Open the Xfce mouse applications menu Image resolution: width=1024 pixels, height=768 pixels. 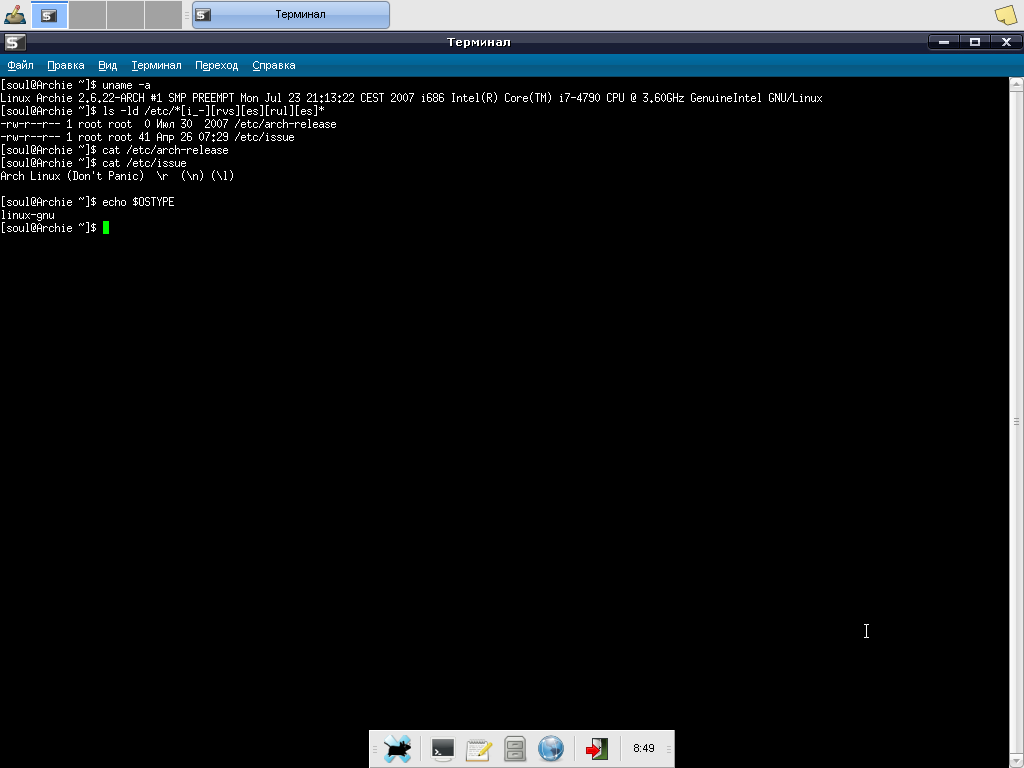(396, 748)
